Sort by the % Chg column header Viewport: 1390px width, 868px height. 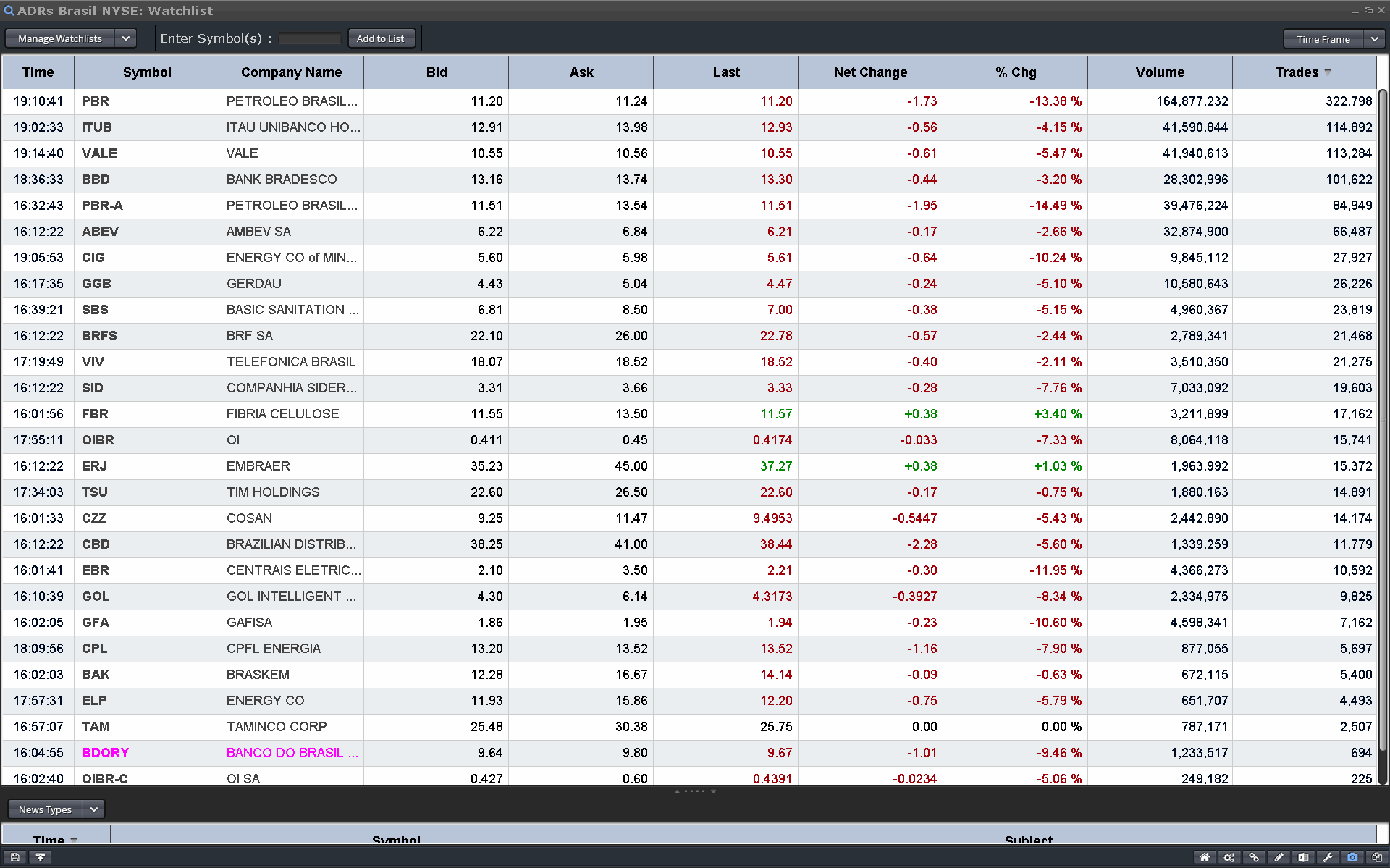(1015, 72)
